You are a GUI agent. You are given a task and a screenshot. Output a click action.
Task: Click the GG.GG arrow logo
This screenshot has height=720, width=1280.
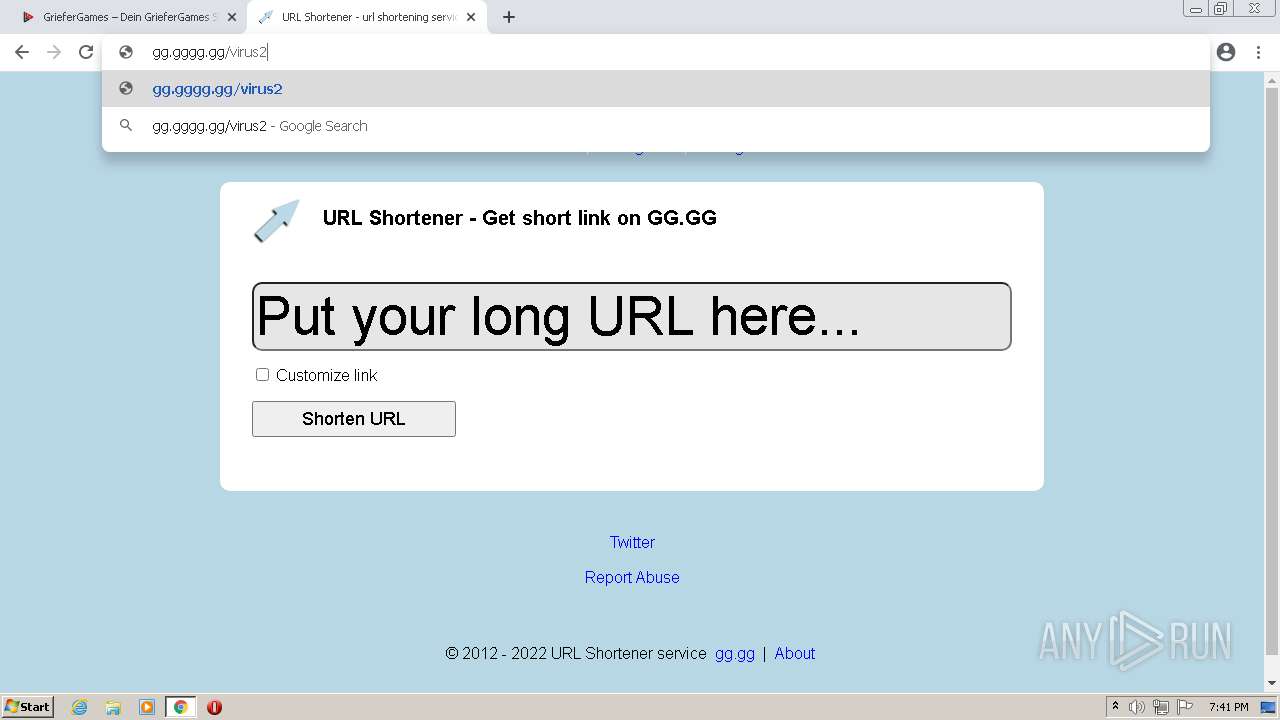tap(277, 220)
